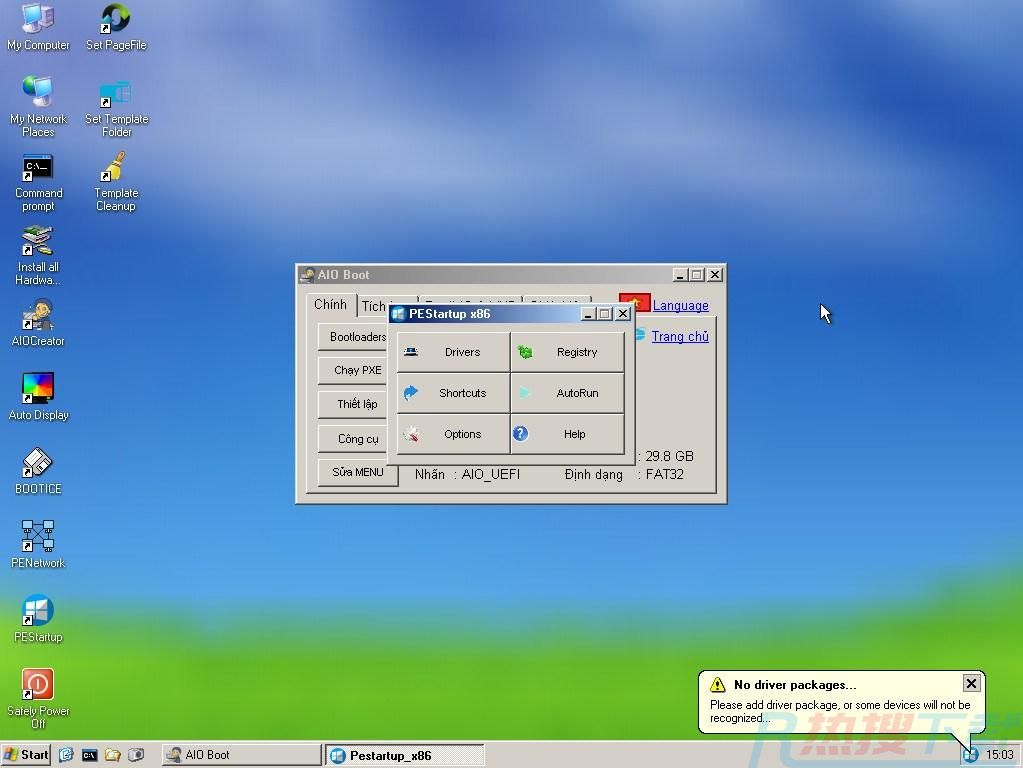
Task: Click the Help button in PEStartup
Action: click(x=568, y=435)
